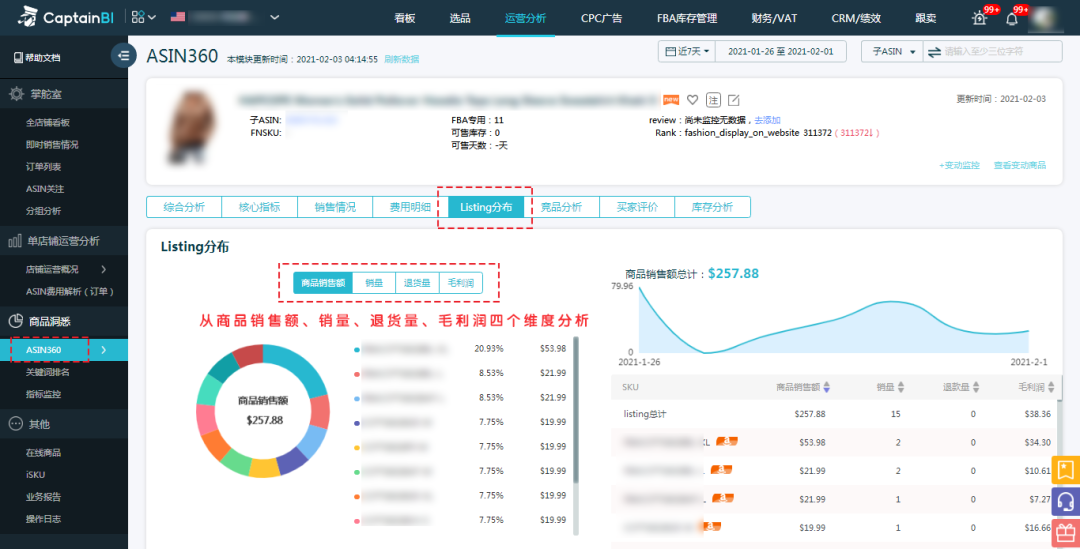Screen dimensions: 1080x549
Task: Click the 商品洞察 pie icon
Action: pyautogui.click(x=16, y=321)
